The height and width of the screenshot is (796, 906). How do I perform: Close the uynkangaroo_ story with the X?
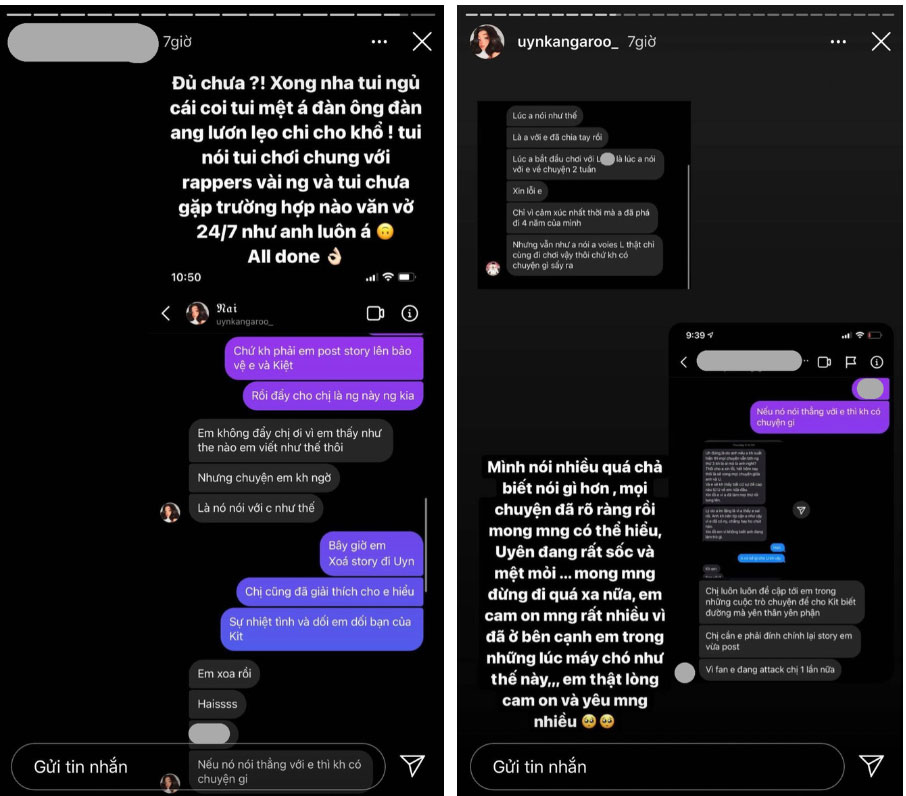[881, 42]
